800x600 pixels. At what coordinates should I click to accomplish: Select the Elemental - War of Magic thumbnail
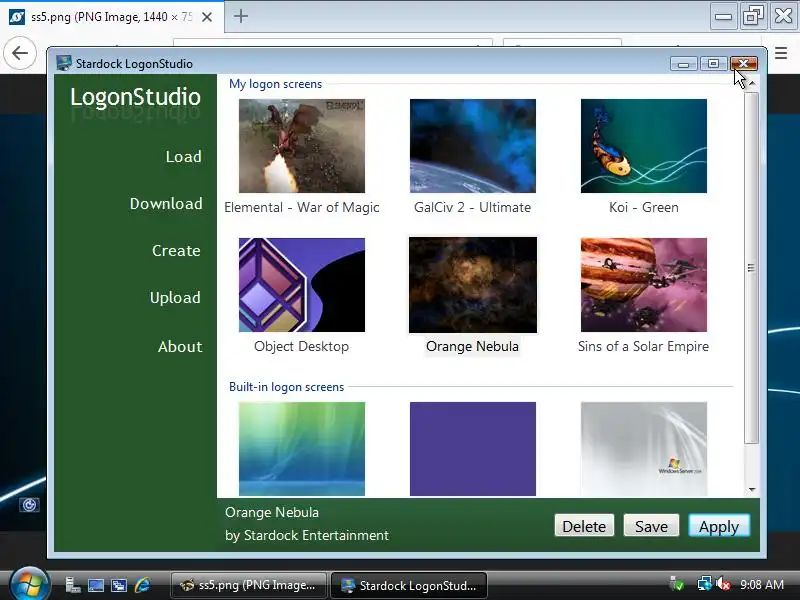click(x=302, y=146)
